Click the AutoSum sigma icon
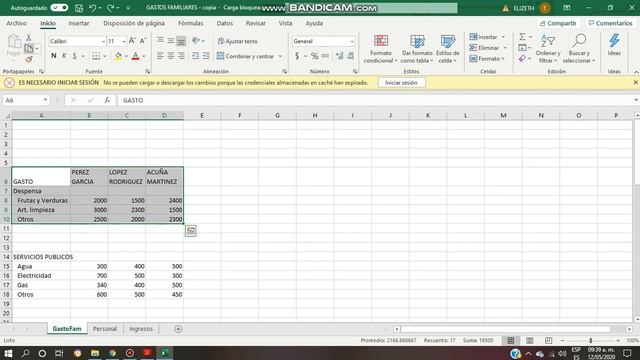Image resolution: width=640 pixels, height=360 pixels. (x=522, y=37)
